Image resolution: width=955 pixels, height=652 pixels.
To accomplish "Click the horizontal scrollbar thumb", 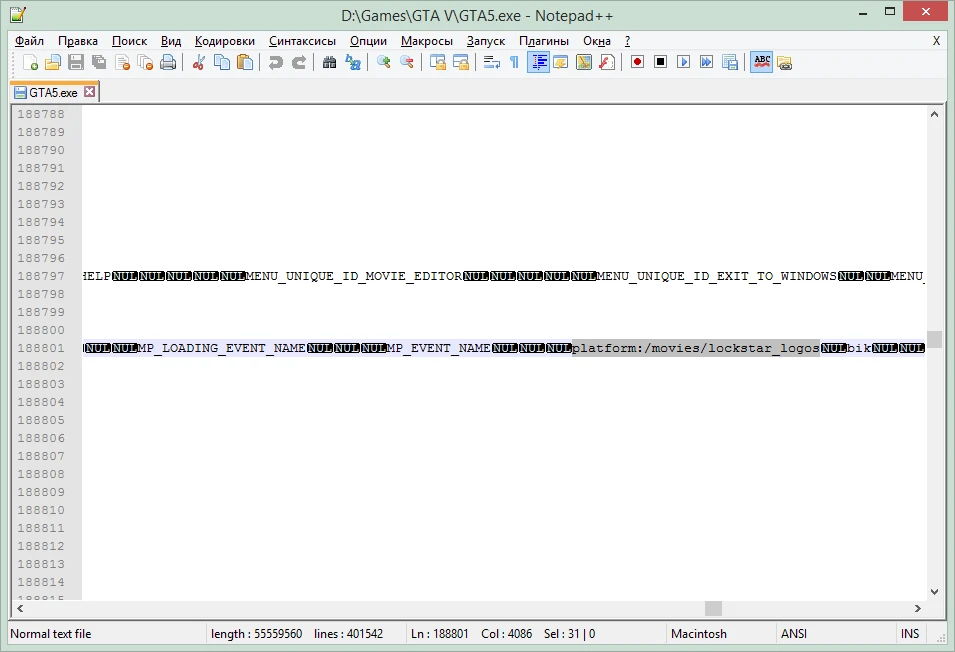I will (713, 608).
